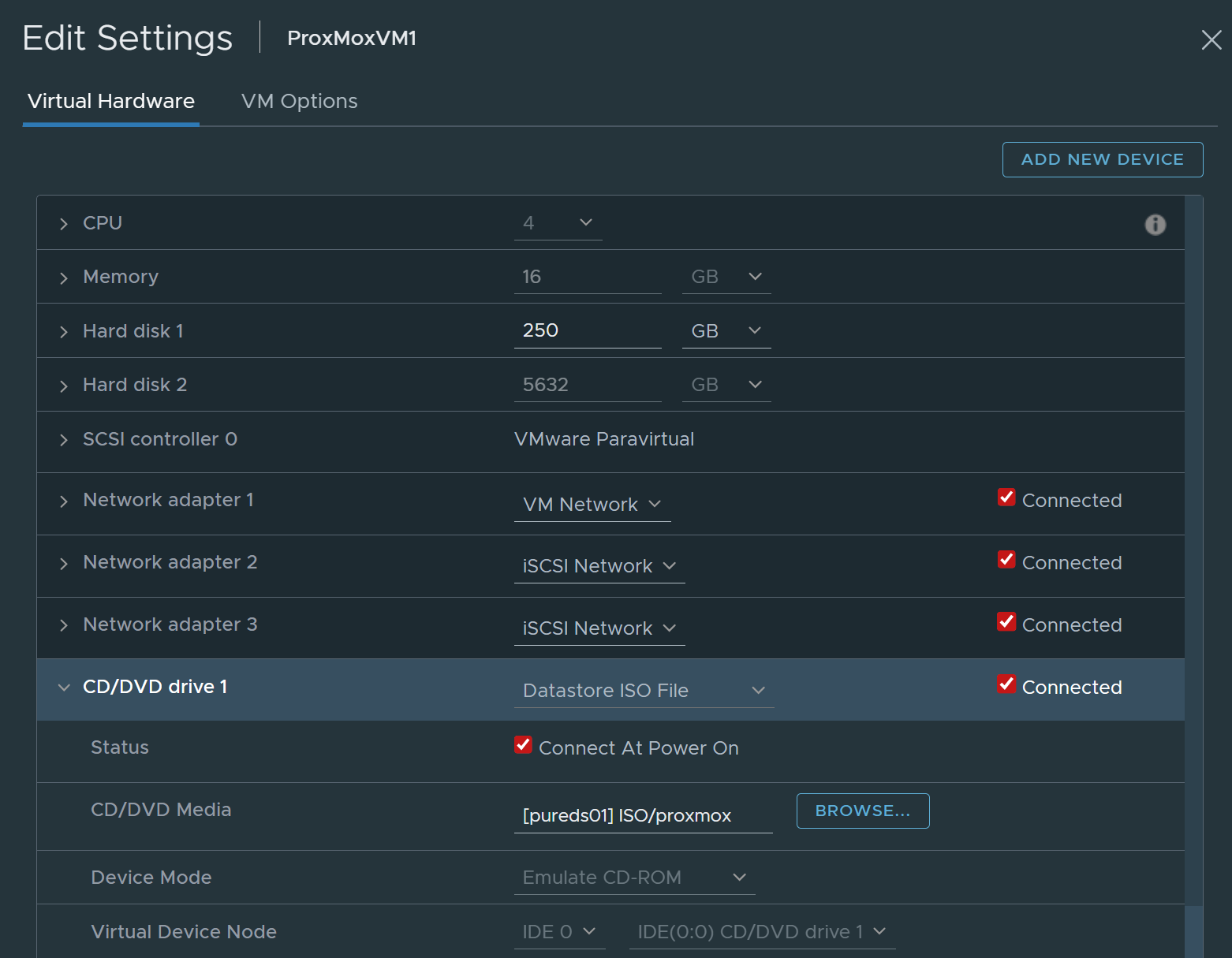Close the Edit Settings dialog
The height and width of the screenshot is (958, 1232).
pyautogui.click(x=1211, y=39)
